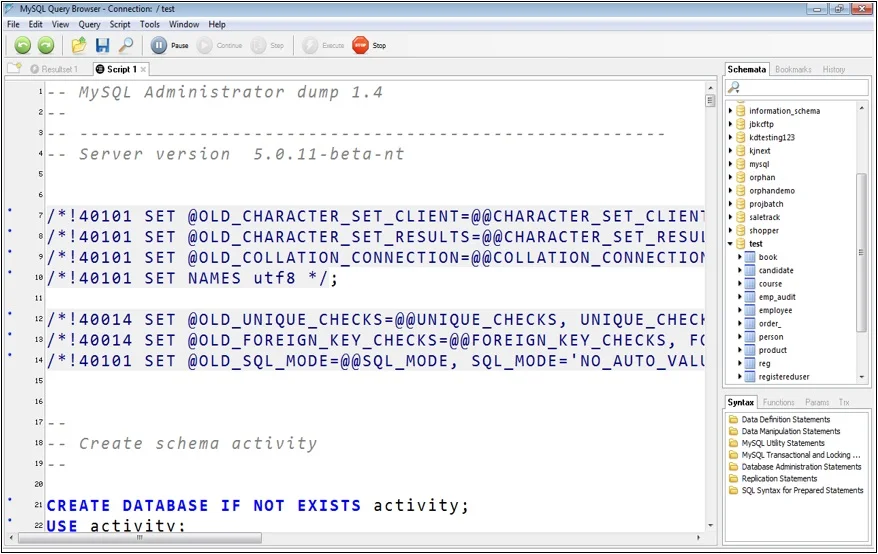Switch to the History tab

(834, 69)
